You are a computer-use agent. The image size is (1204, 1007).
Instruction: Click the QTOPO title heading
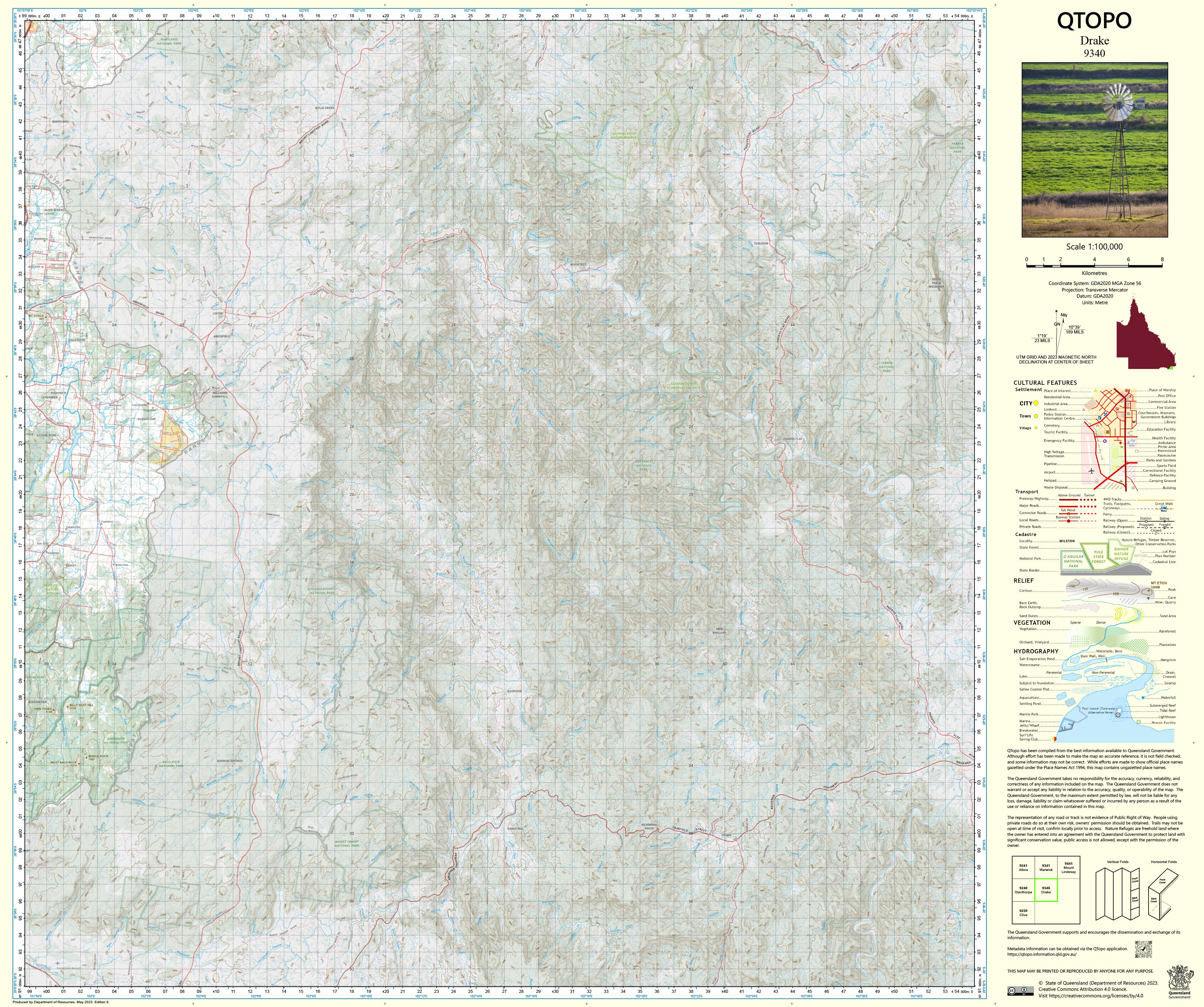1094,21
